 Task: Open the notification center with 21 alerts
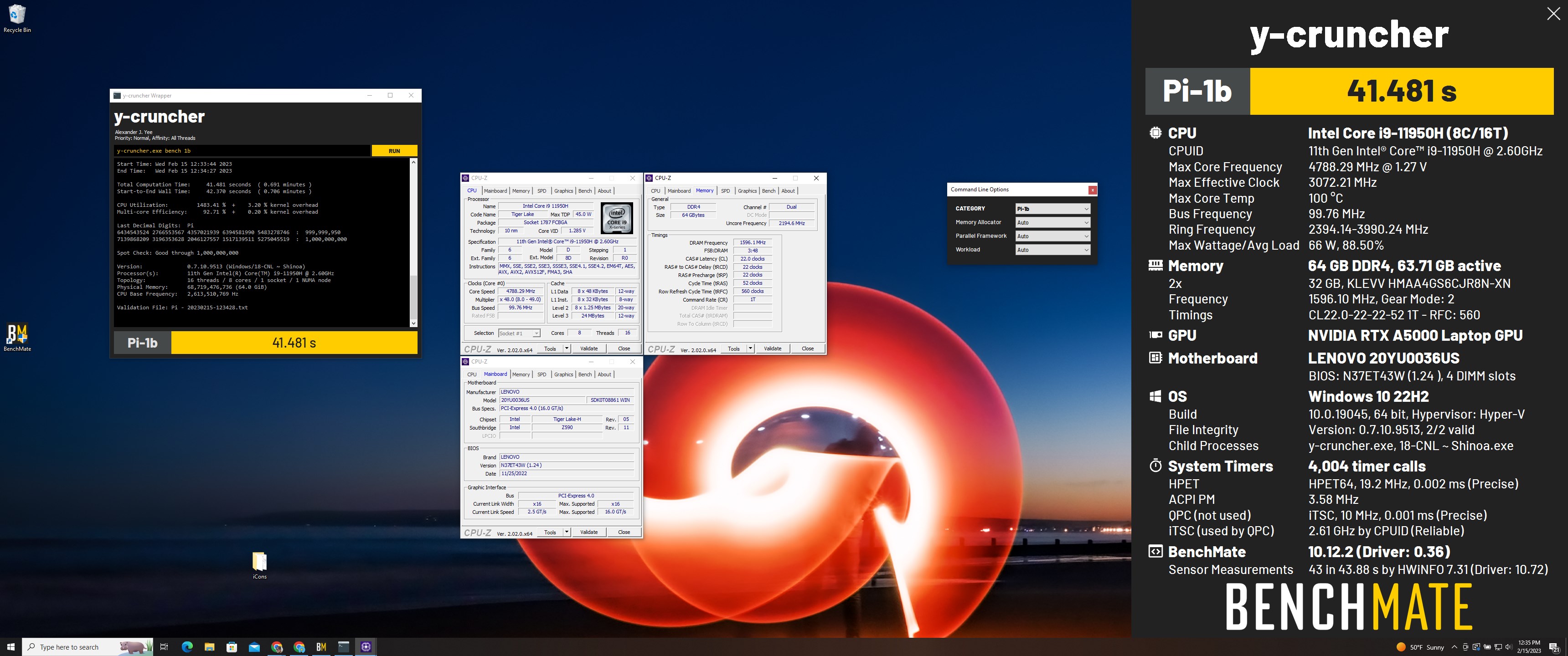1554,647
